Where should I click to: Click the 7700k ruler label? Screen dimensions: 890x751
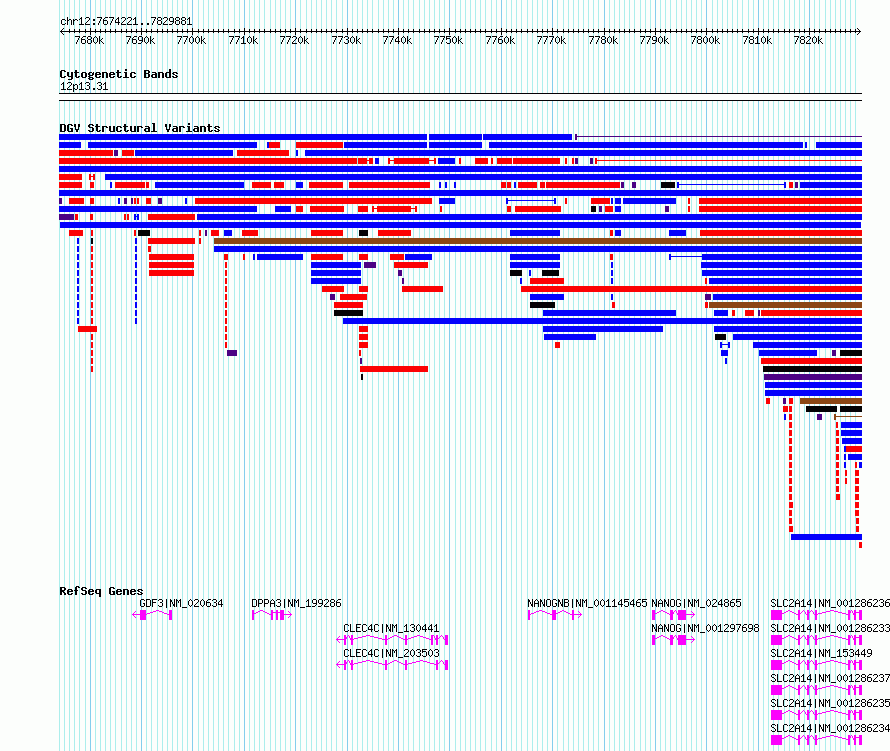tap(191, 40)
